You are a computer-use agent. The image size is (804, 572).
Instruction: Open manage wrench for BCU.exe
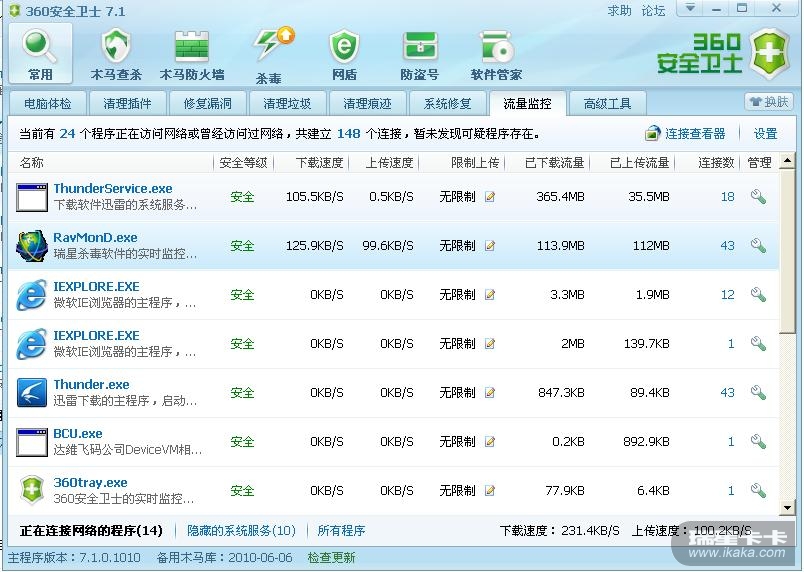[758, 442]
